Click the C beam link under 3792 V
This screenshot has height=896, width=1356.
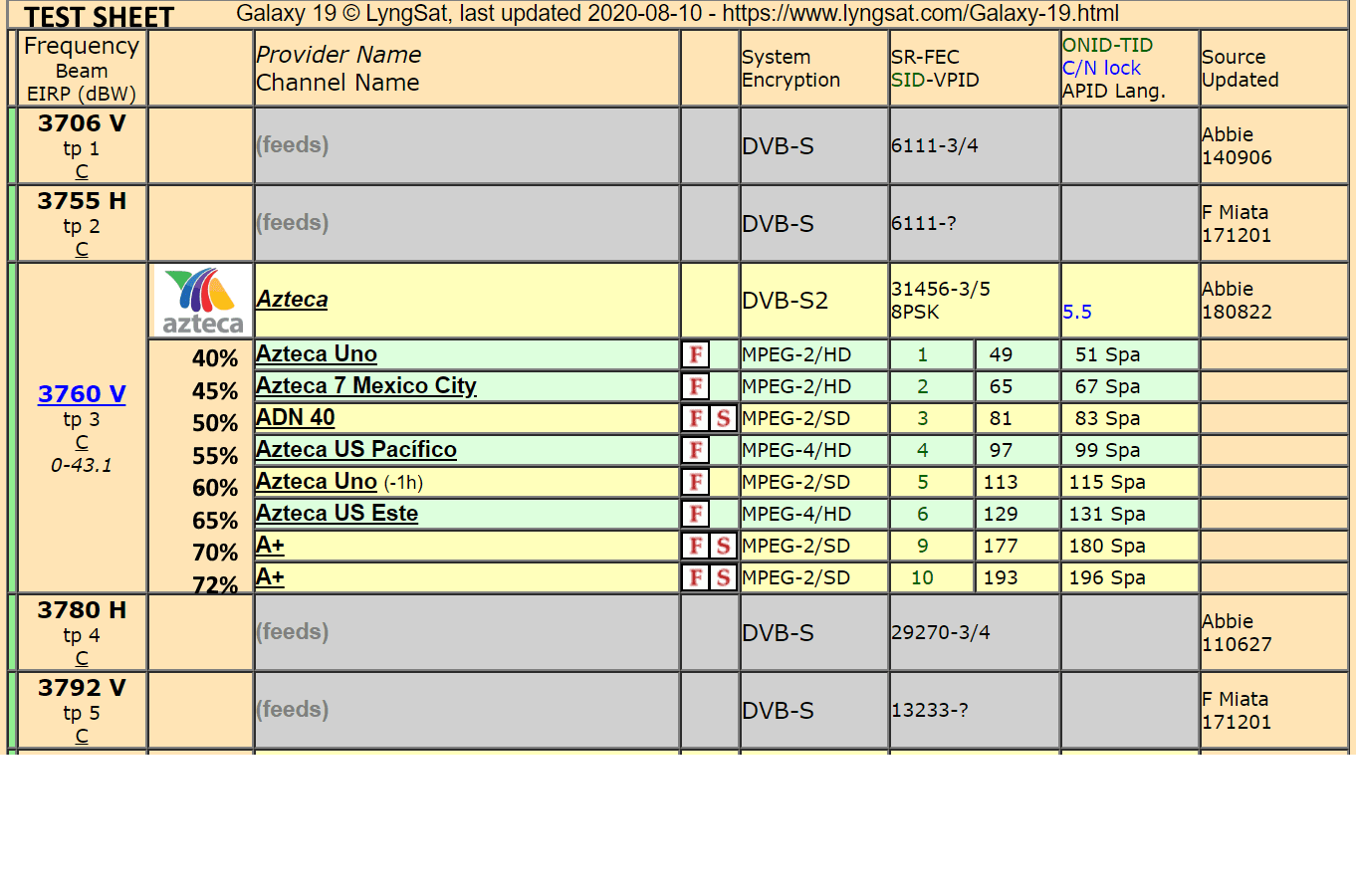click(82, 736)
